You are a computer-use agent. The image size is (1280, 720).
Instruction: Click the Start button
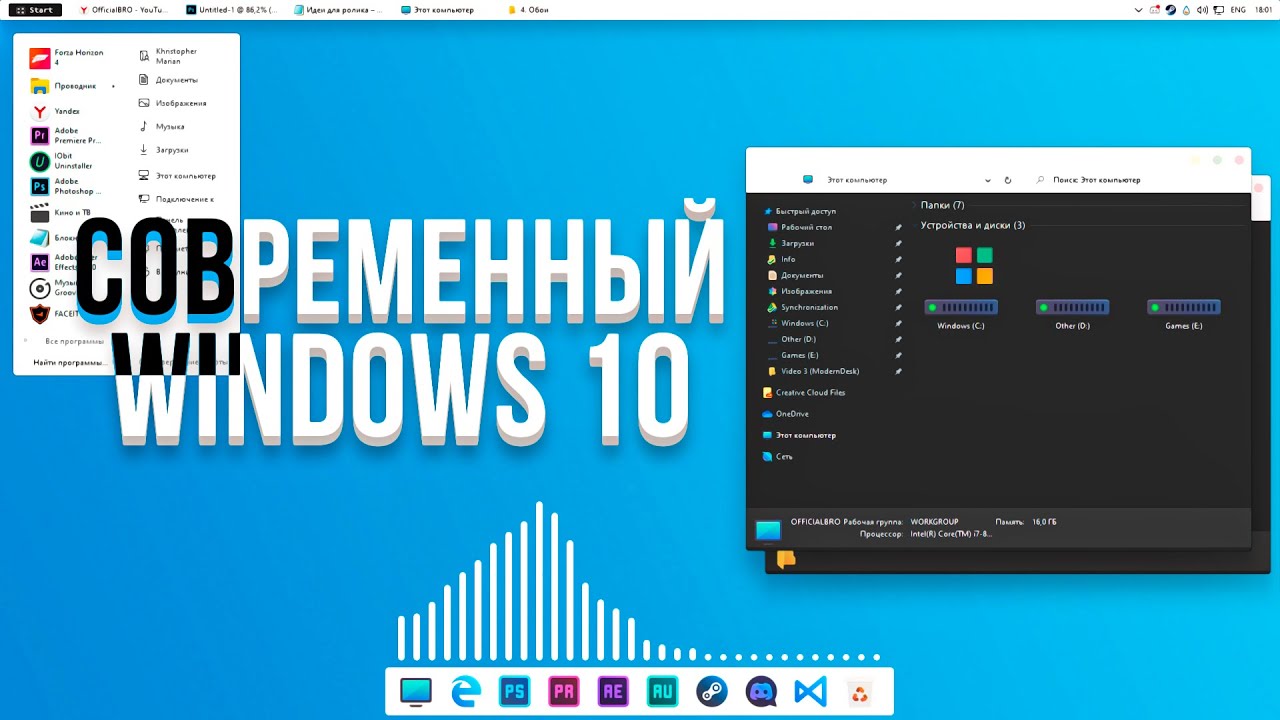point(35,9)
